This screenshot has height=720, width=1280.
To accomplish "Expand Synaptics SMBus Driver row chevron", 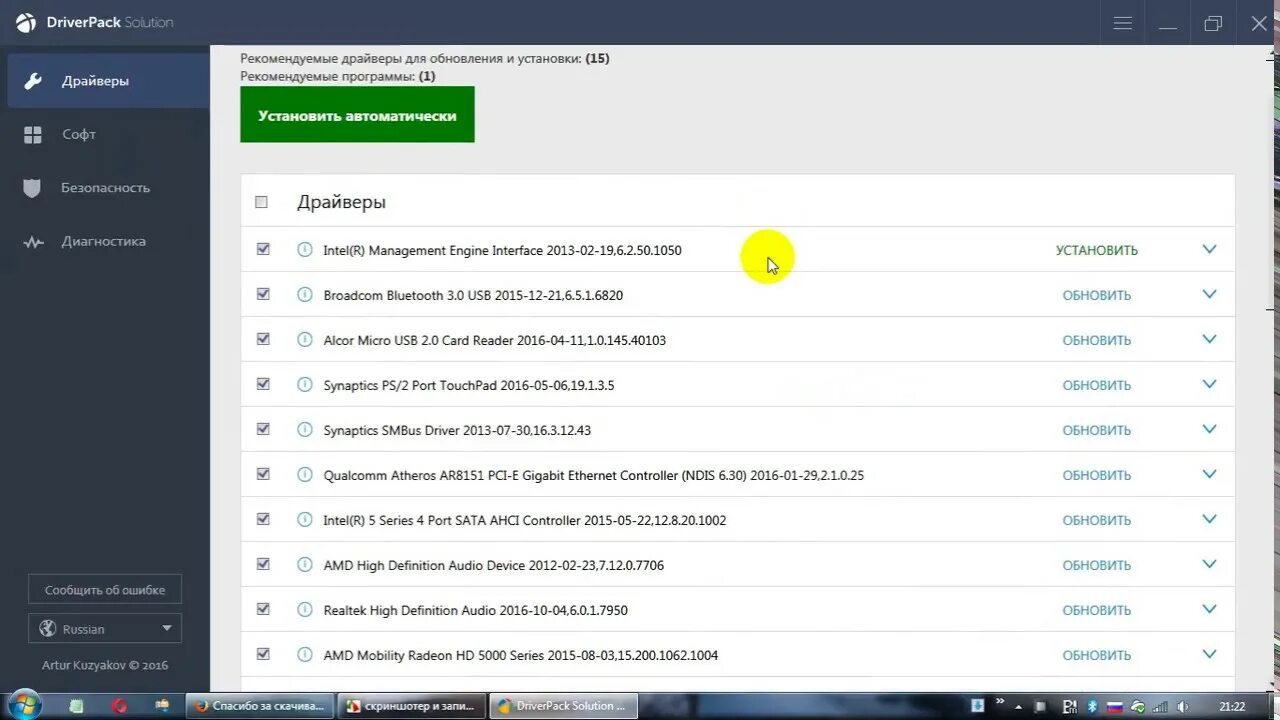I will [1209, 429].
